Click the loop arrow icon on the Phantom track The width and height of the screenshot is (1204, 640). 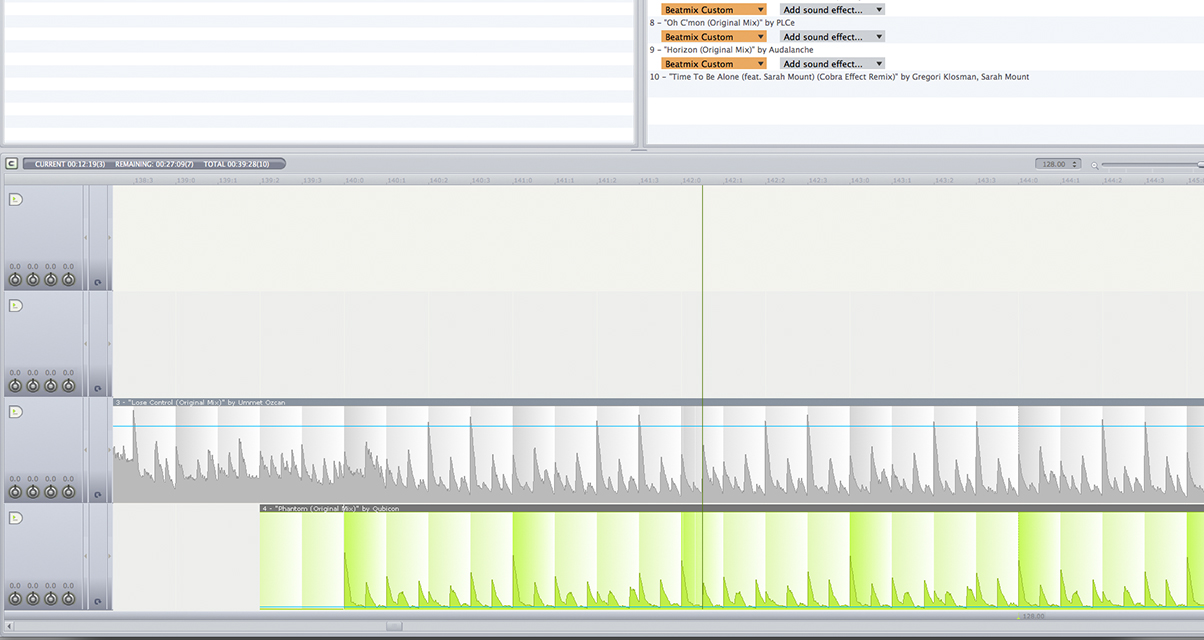97,601
